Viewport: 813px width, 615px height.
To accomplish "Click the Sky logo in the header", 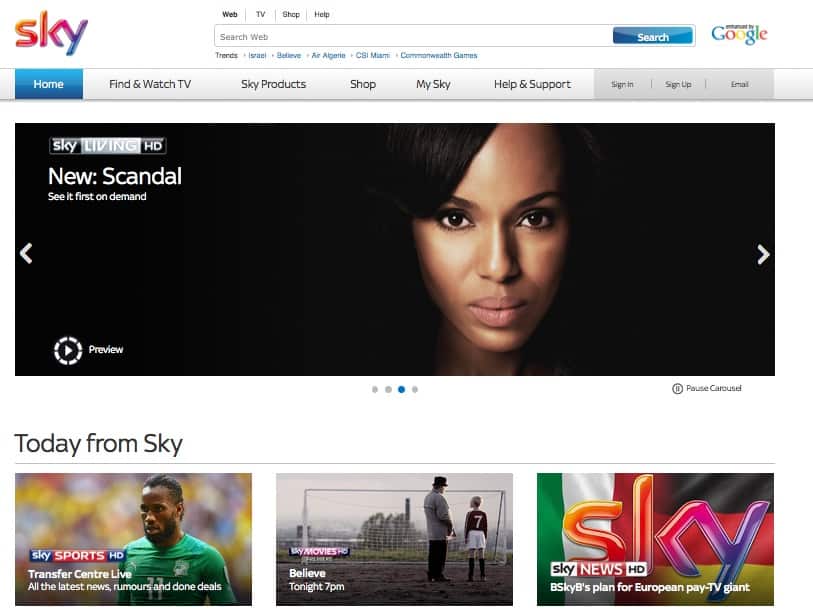I will click(x=51, y=33).
